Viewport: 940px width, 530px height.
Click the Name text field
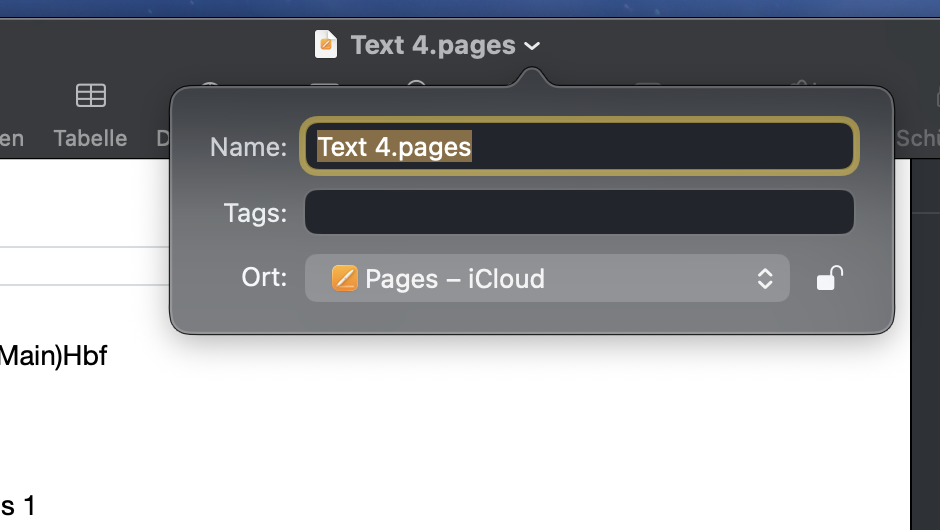(579, 147)
